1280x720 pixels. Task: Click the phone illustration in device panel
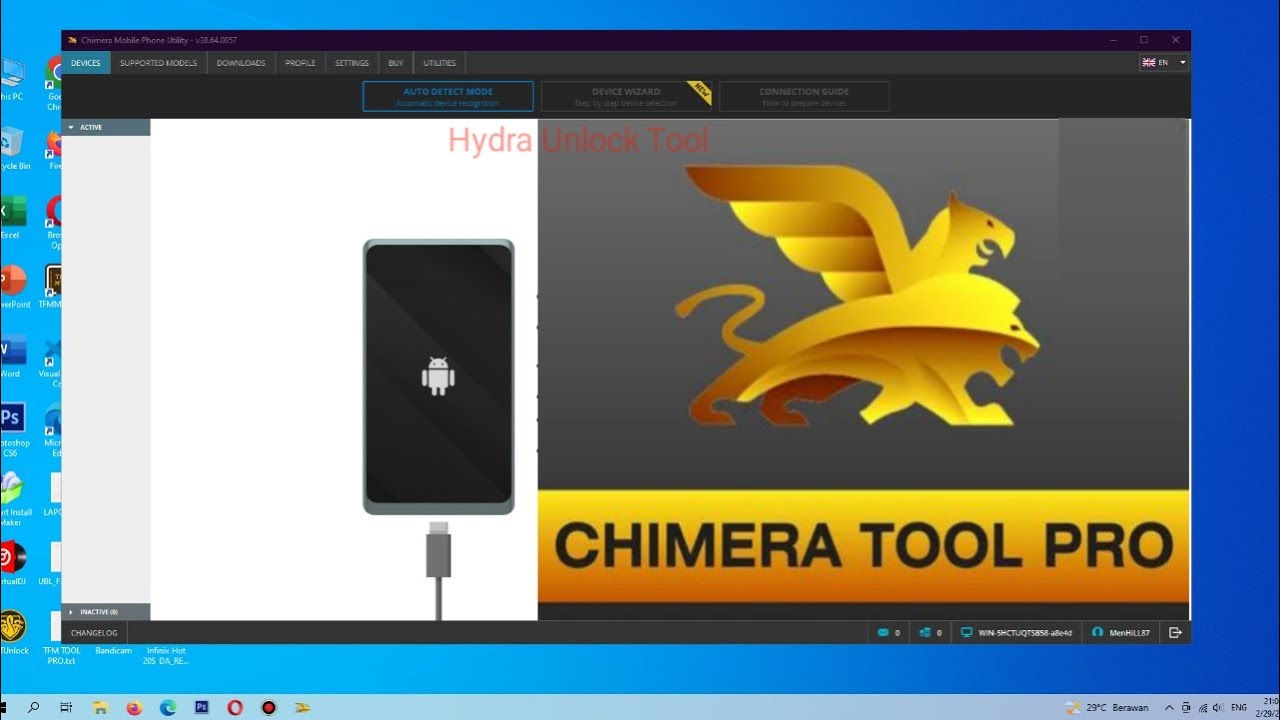point(438,377)
